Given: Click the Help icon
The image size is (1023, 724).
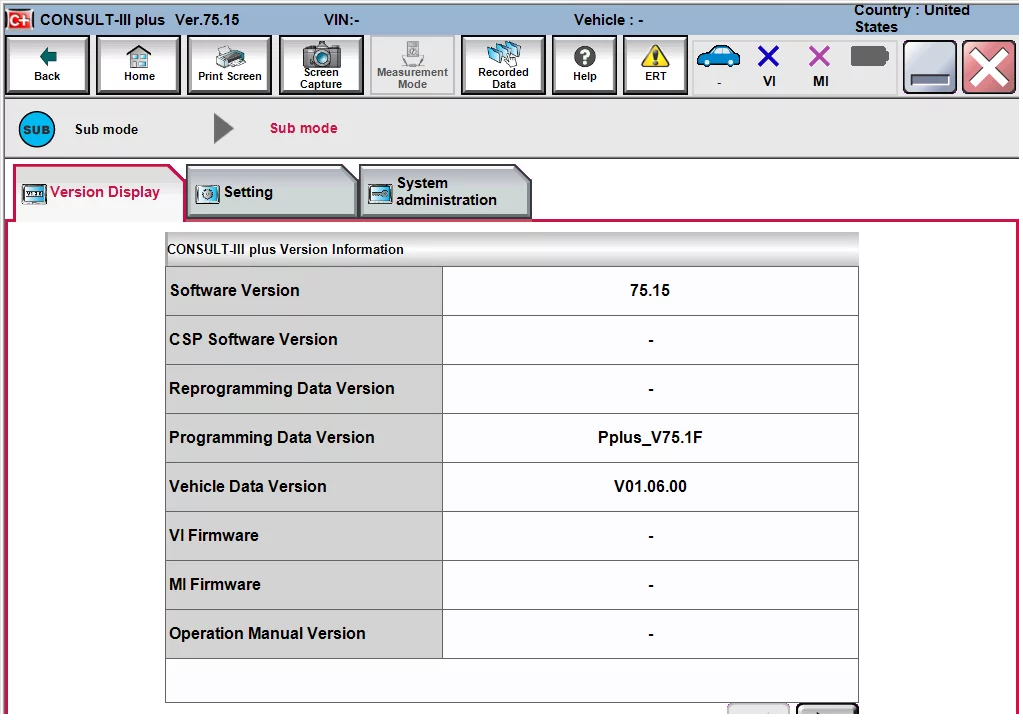Looking at the screenshot, I should point(584,64).
